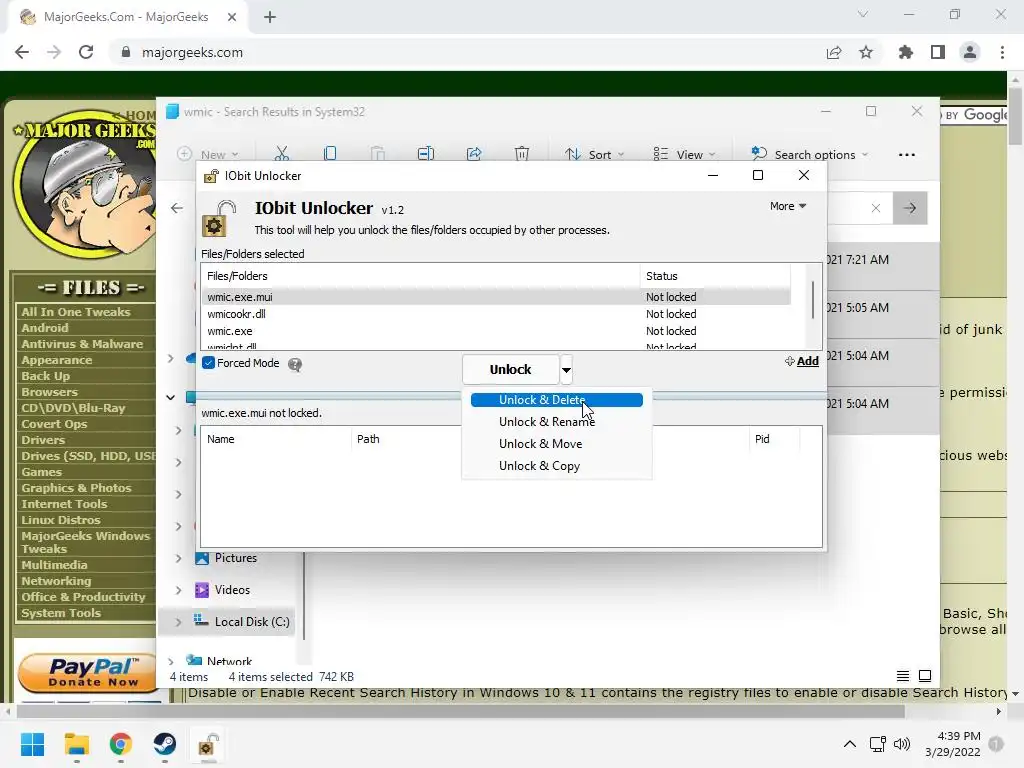Open File Explorer from taskbar

pyautogui.click(x=76, y=744)
